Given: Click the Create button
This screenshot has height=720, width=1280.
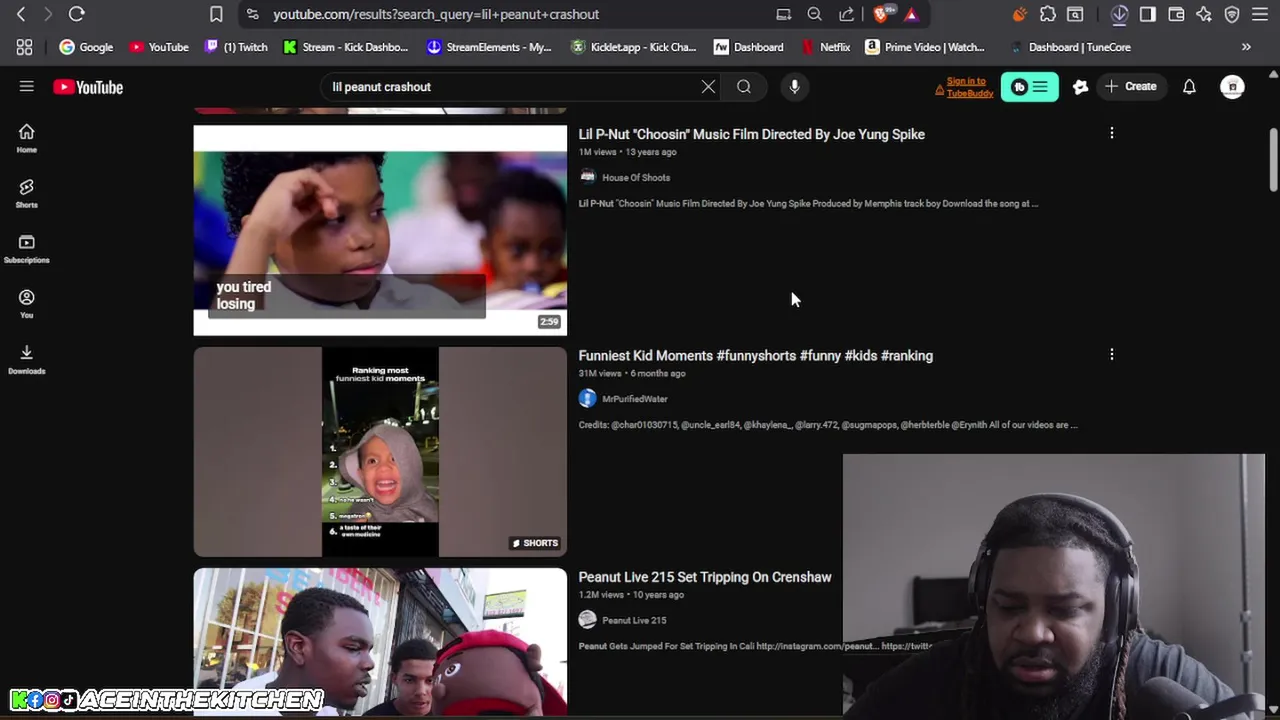Looking at the screenshot, I should point(1131,87).
